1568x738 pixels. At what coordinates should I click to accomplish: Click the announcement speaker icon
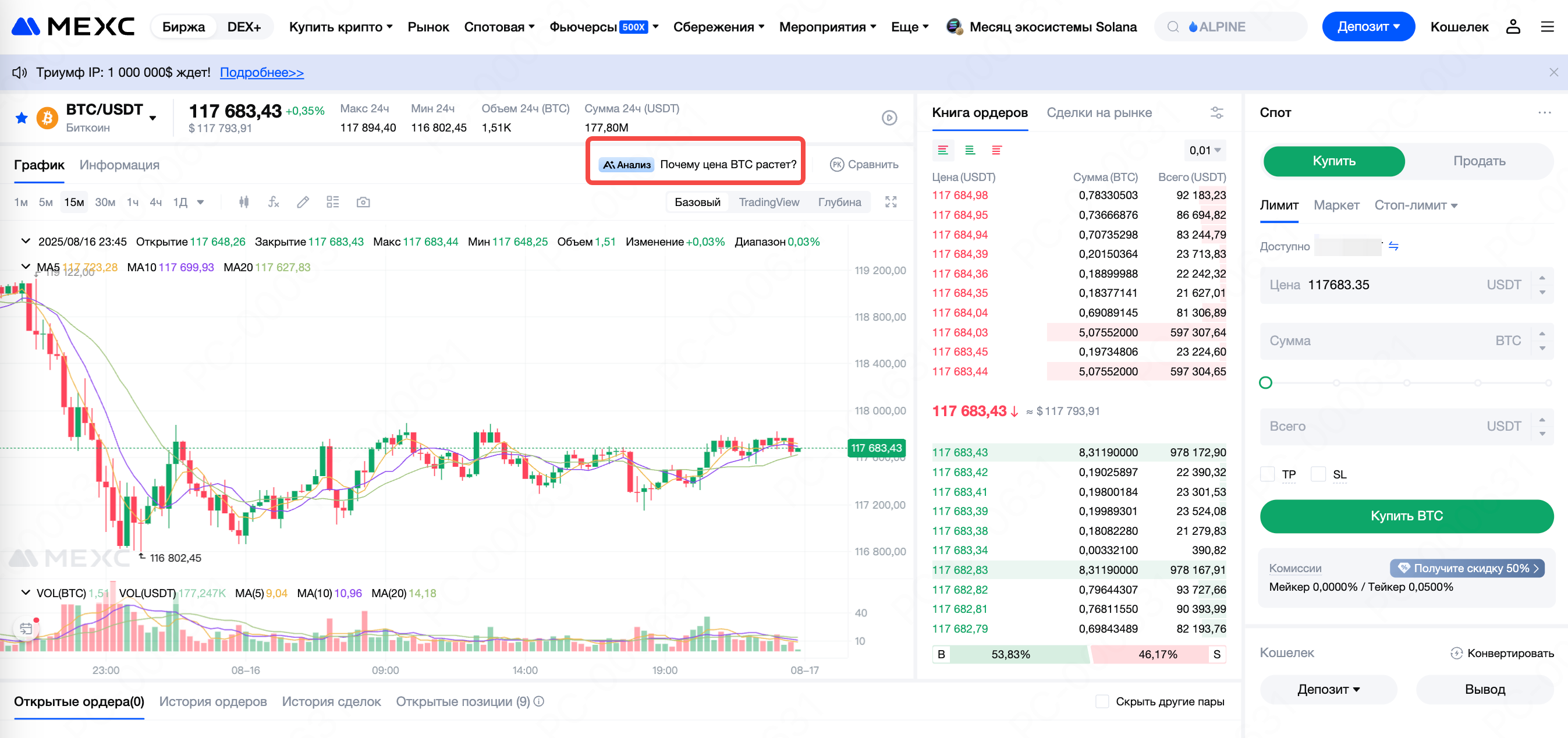coord(19,72)
